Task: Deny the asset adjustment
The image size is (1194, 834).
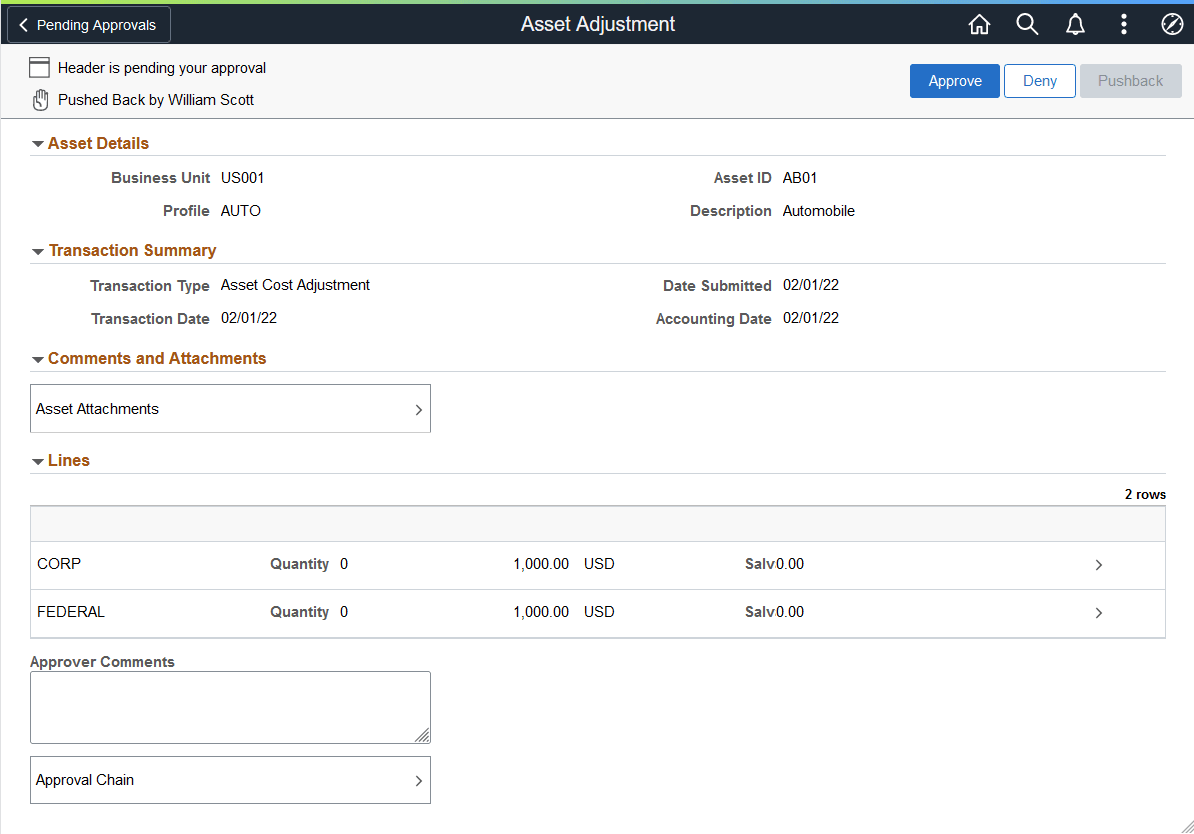Action: pyautogui.click(x=1039, y=80)
